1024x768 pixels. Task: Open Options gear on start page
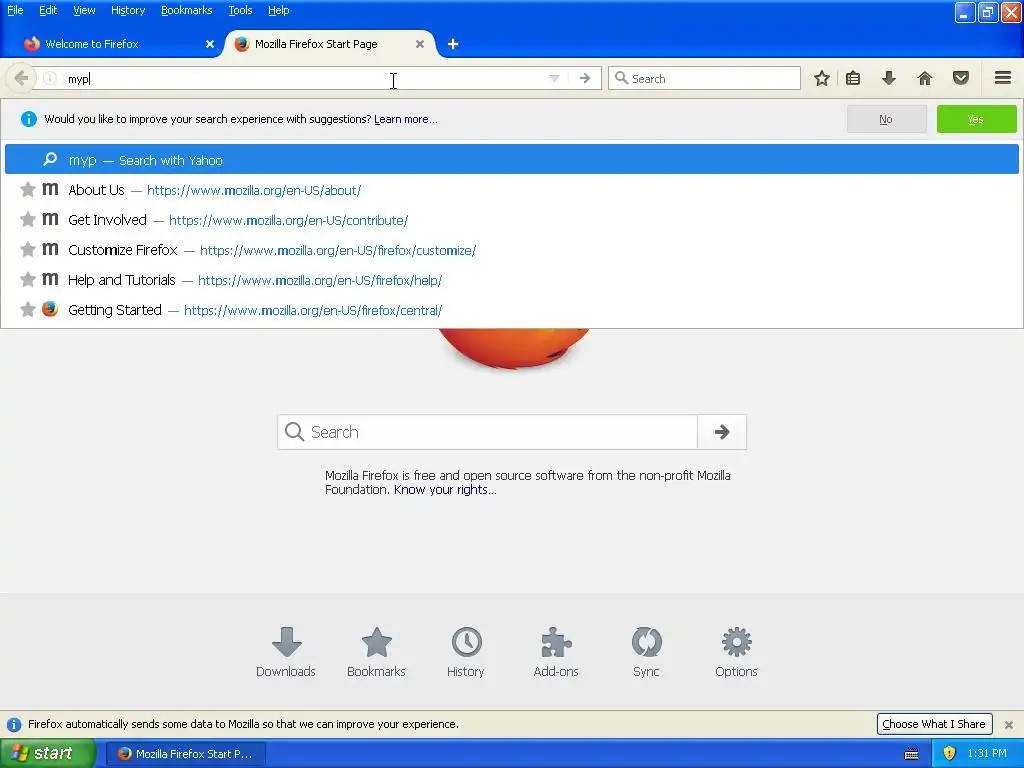[x=736, y=652]
